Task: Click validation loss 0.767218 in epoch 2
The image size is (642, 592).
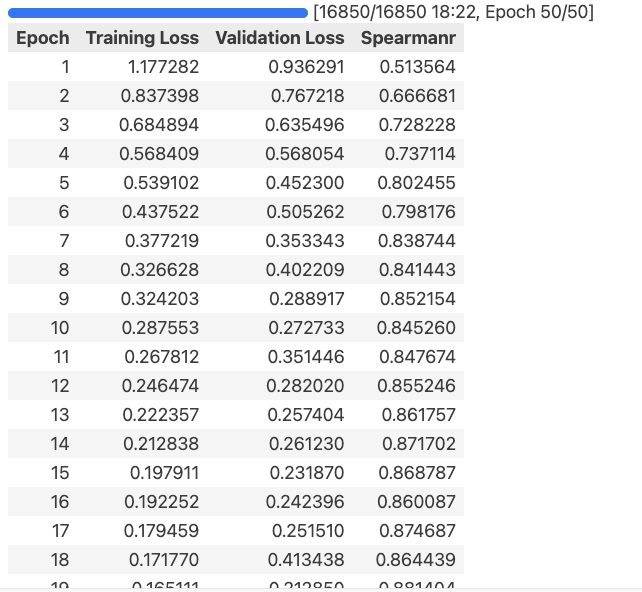Action: (x=307, y=96)
